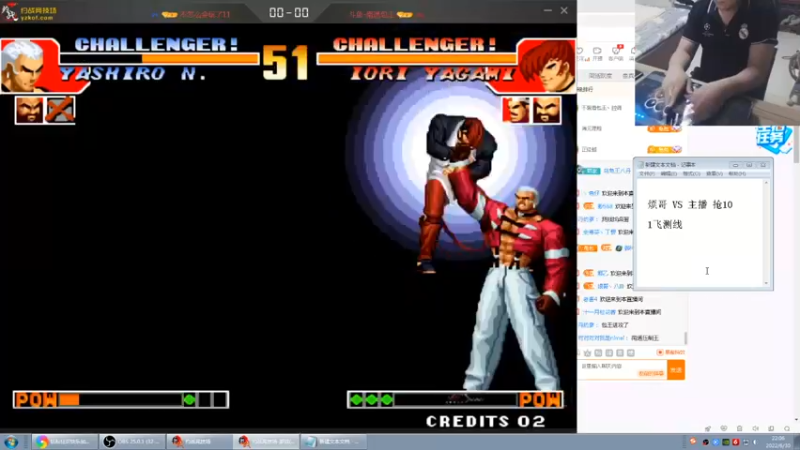This screenshot has width=800, height=450.
Task: Open the colorful browser taskbar button
Action: (64, 442)
